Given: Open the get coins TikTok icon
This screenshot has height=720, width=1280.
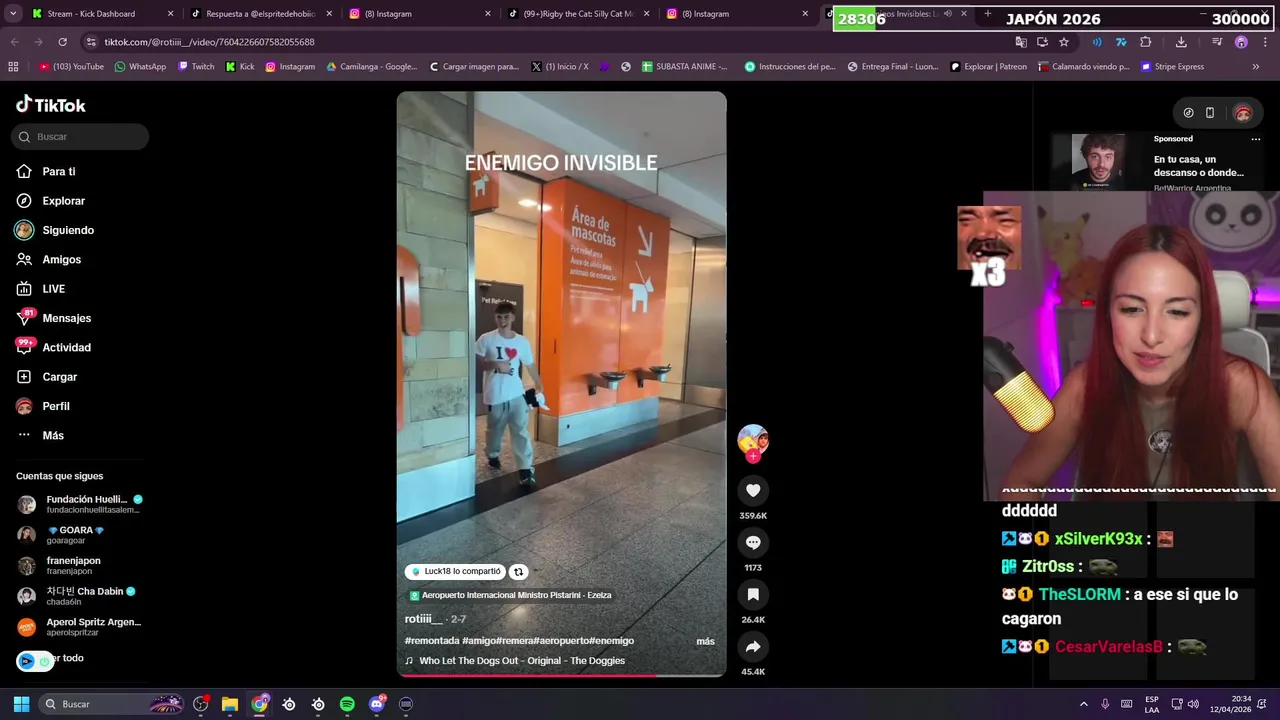Looking at the screenshot, I should point(1188,113).
